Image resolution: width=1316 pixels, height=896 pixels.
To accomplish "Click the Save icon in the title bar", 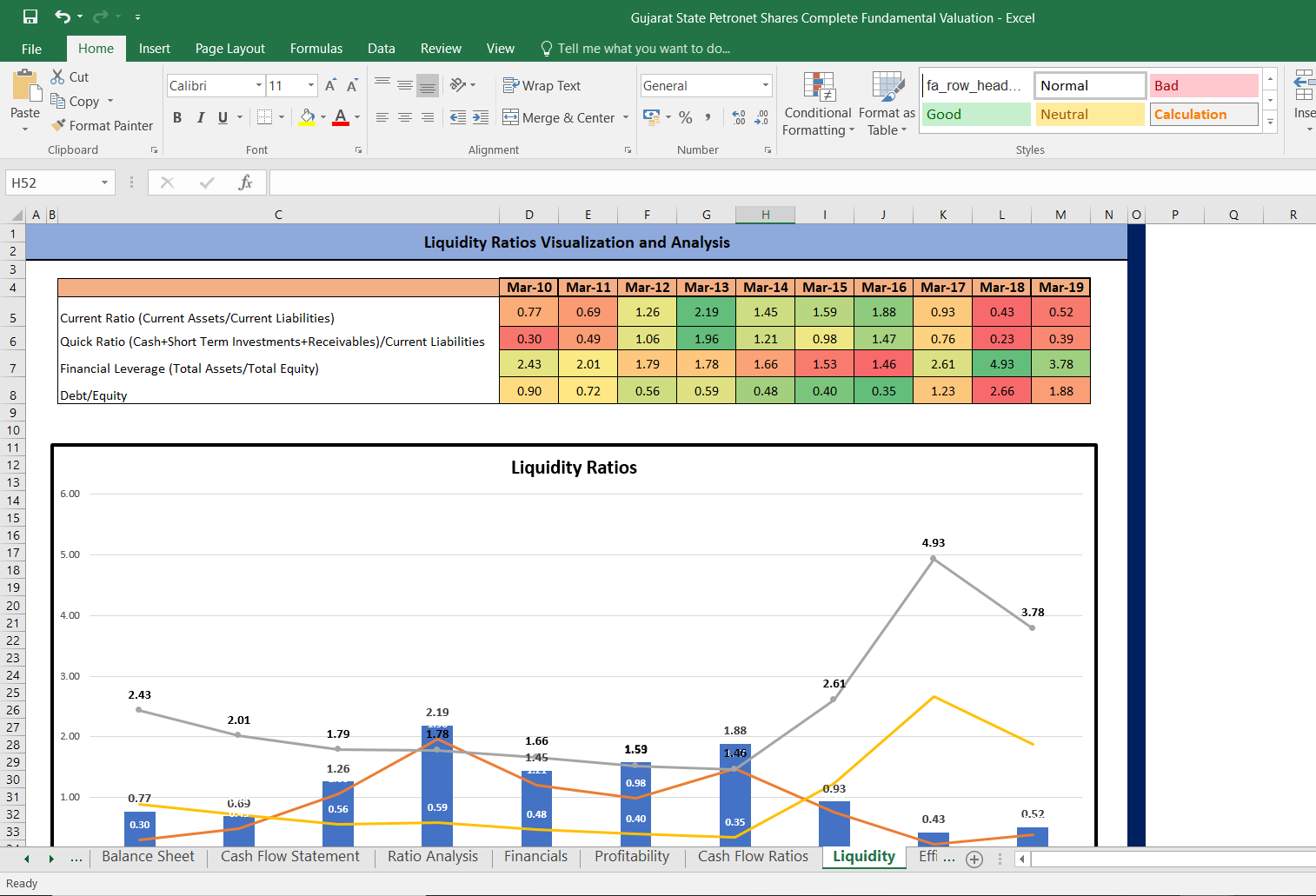I will pos(30,17).
